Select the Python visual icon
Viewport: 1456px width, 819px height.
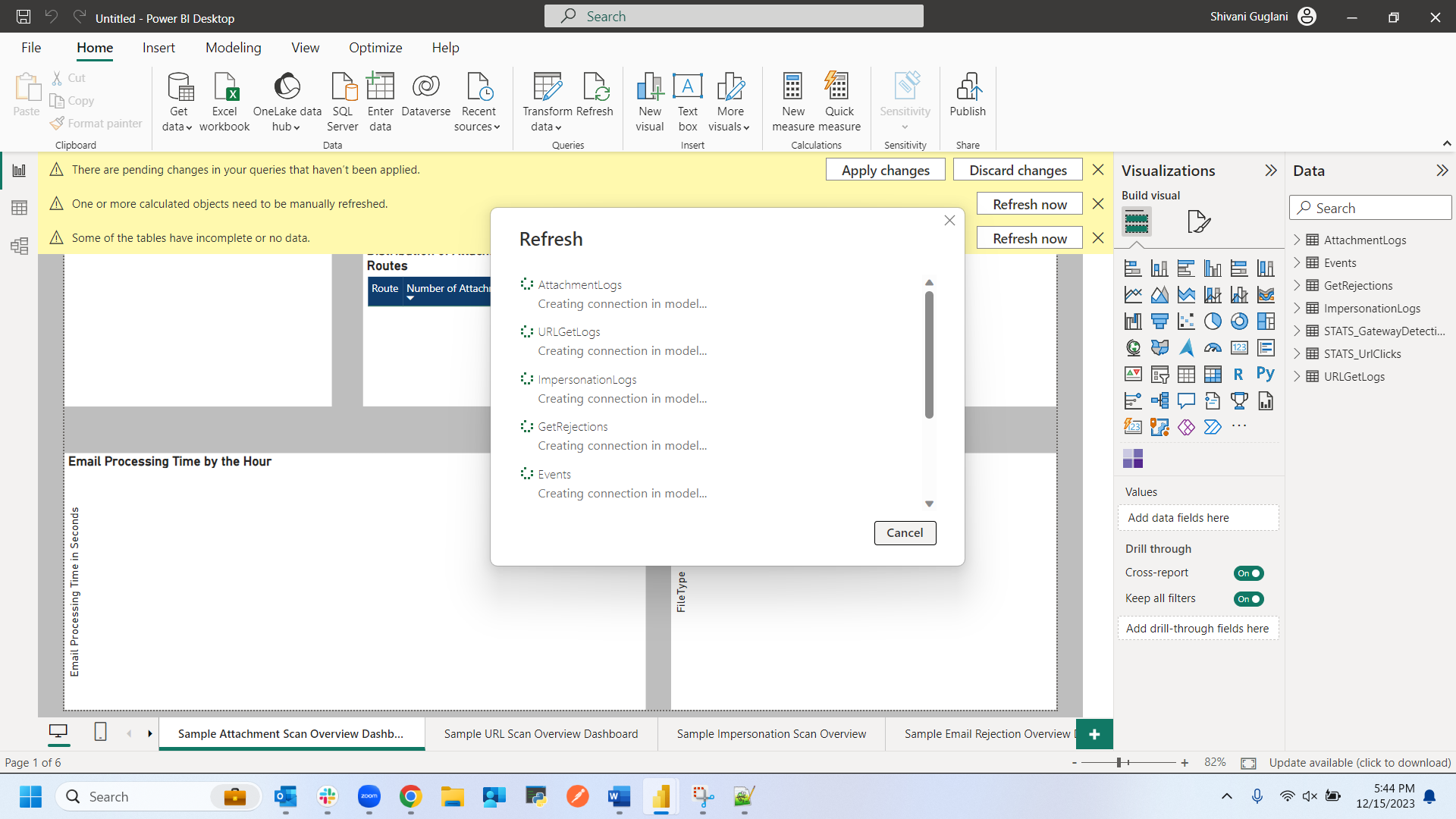click(x=1265, y=374)
